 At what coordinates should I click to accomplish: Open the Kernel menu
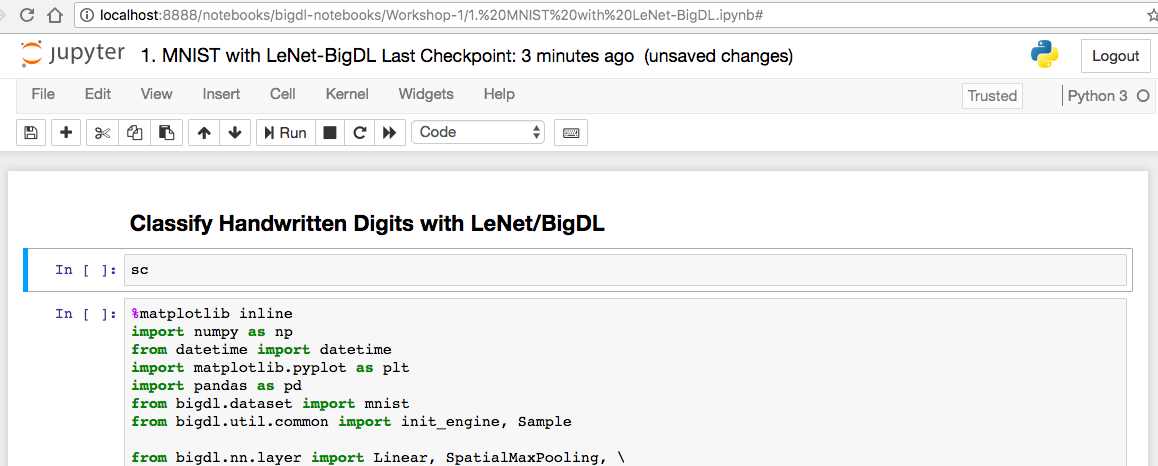pyautogui.click(x=347, y=94)
